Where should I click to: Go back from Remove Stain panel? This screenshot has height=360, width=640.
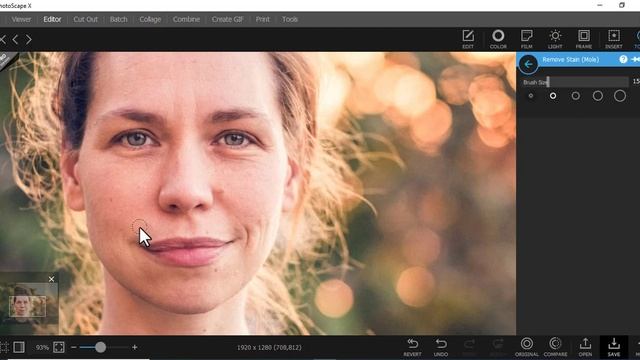click(528, 64)
